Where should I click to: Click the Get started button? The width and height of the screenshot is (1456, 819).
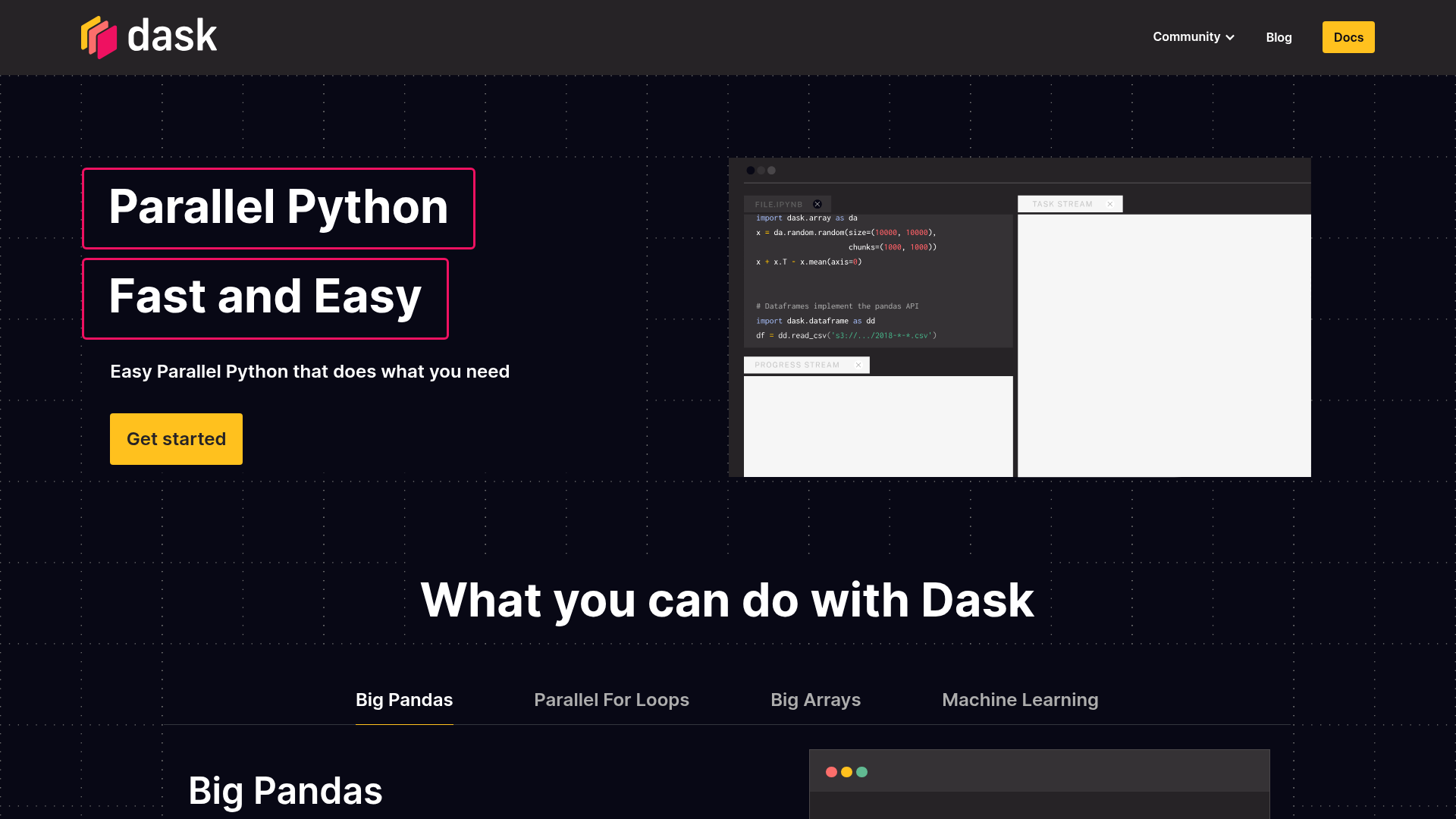176,438
